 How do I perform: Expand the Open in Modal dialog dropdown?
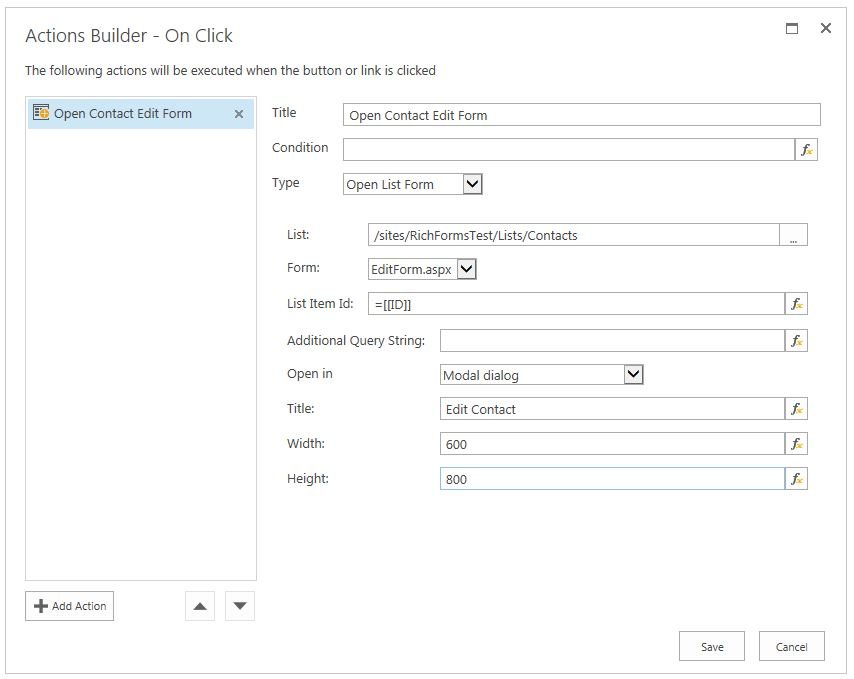pyautogui.click(x=632, y=374)
